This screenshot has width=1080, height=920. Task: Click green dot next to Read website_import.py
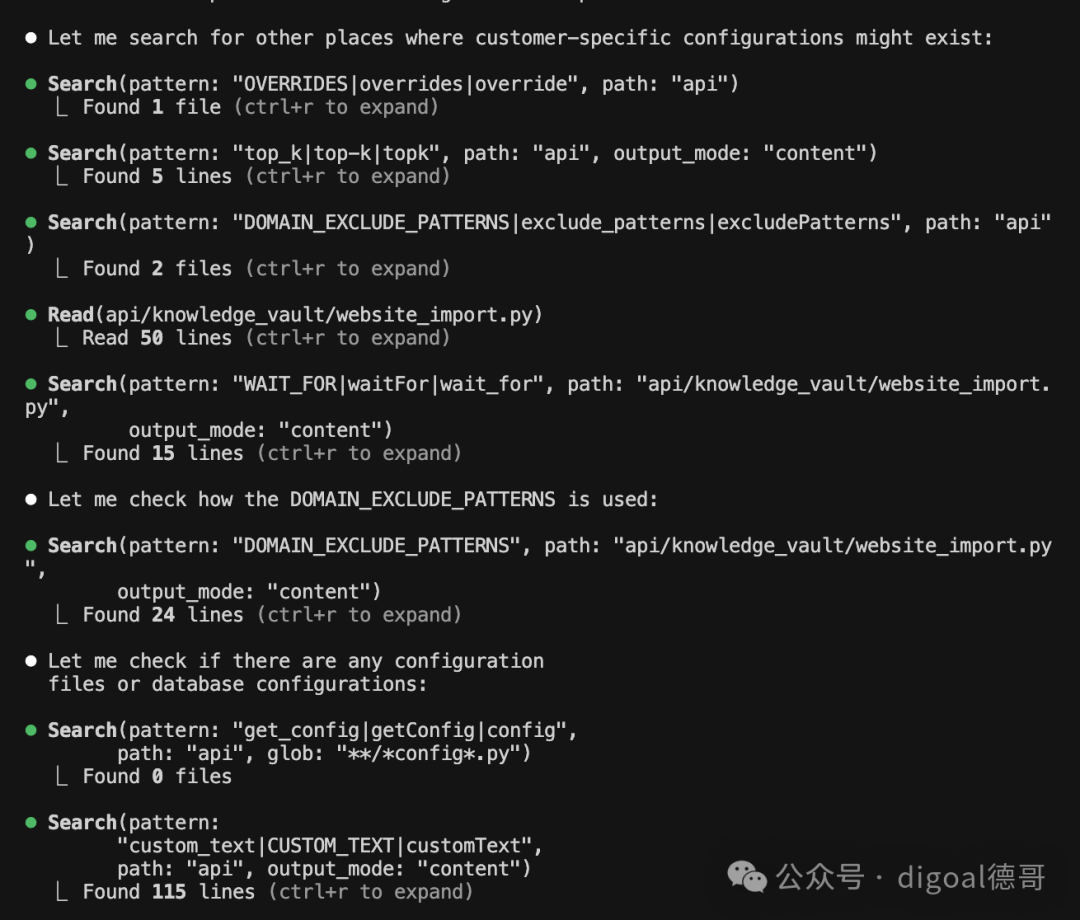click(31, 315)
